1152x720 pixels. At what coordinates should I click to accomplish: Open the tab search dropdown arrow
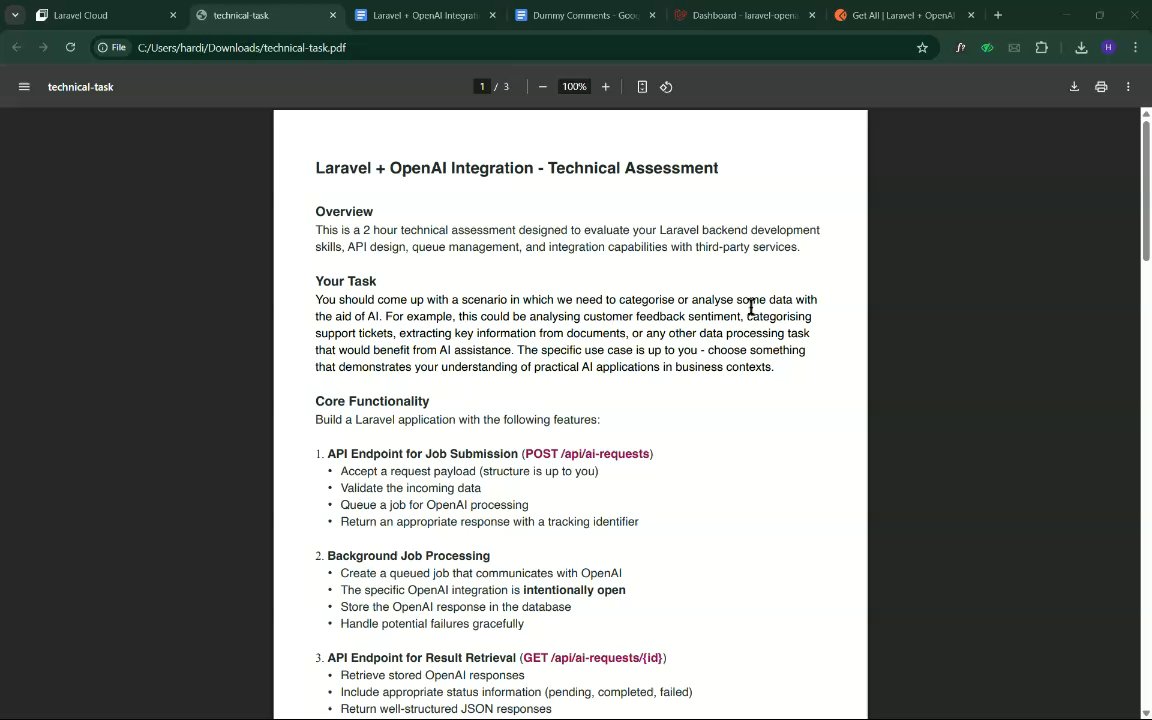coord(15,15)
